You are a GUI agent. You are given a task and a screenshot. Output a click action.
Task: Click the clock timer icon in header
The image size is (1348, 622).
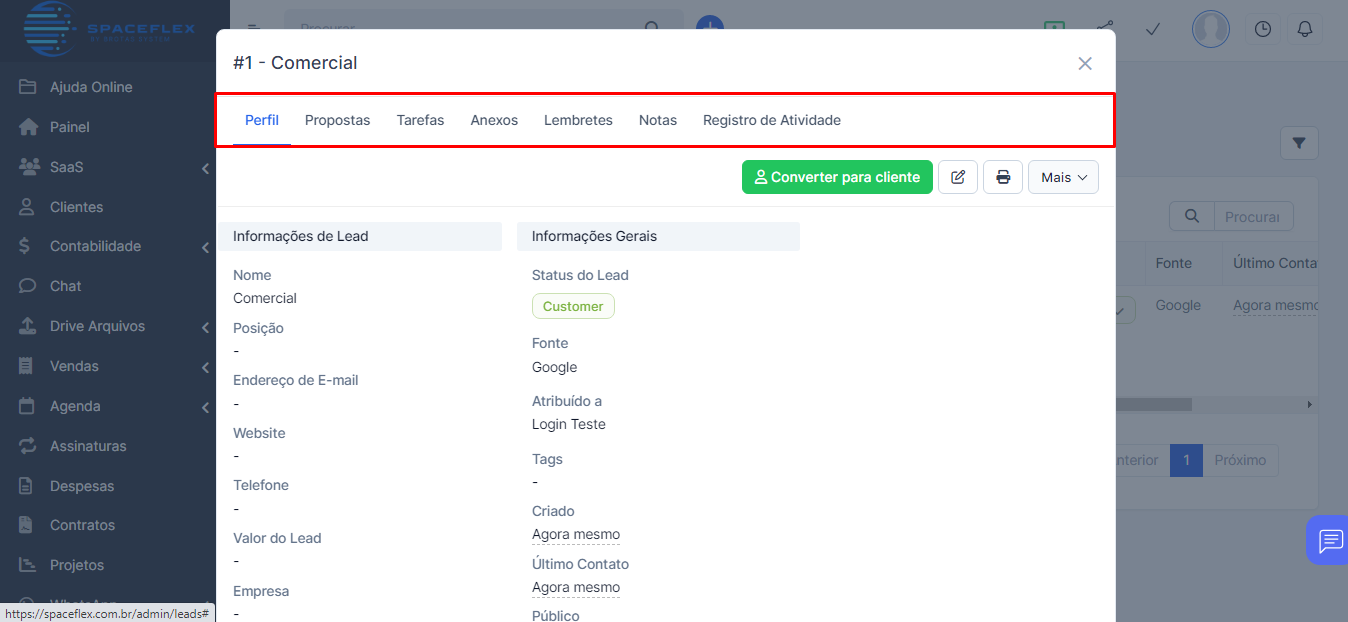(1263, 29)
